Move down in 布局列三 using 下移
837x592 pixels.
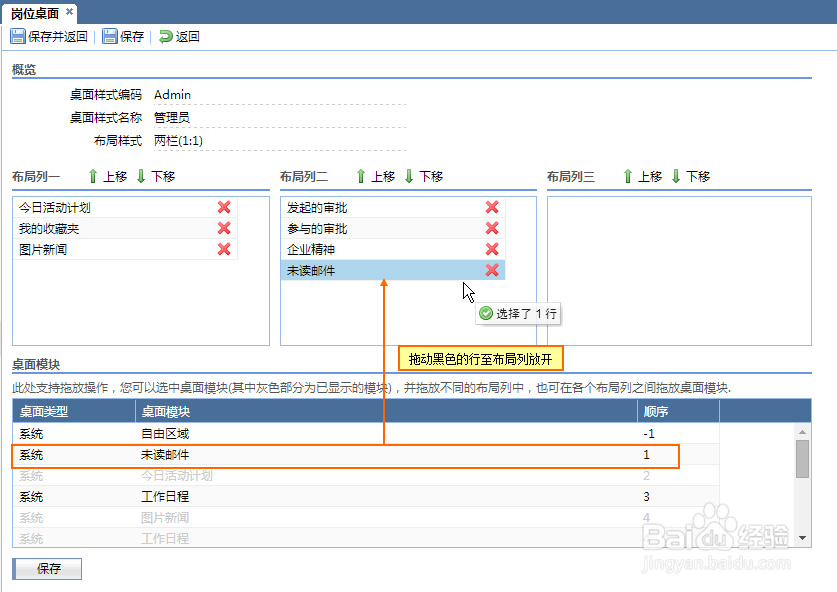click(691, 176)
